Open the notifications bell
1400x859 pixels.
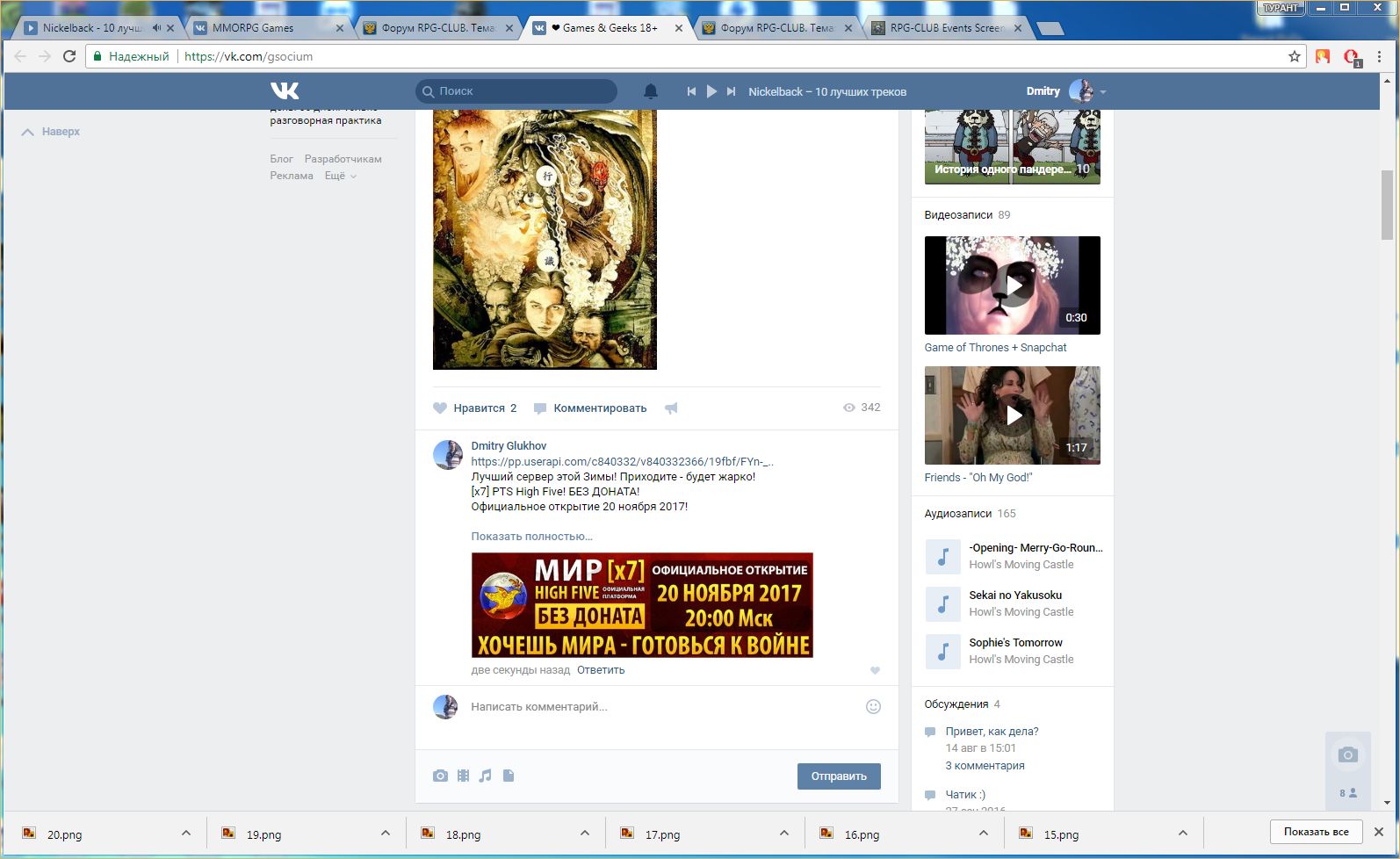coord(651,91)
